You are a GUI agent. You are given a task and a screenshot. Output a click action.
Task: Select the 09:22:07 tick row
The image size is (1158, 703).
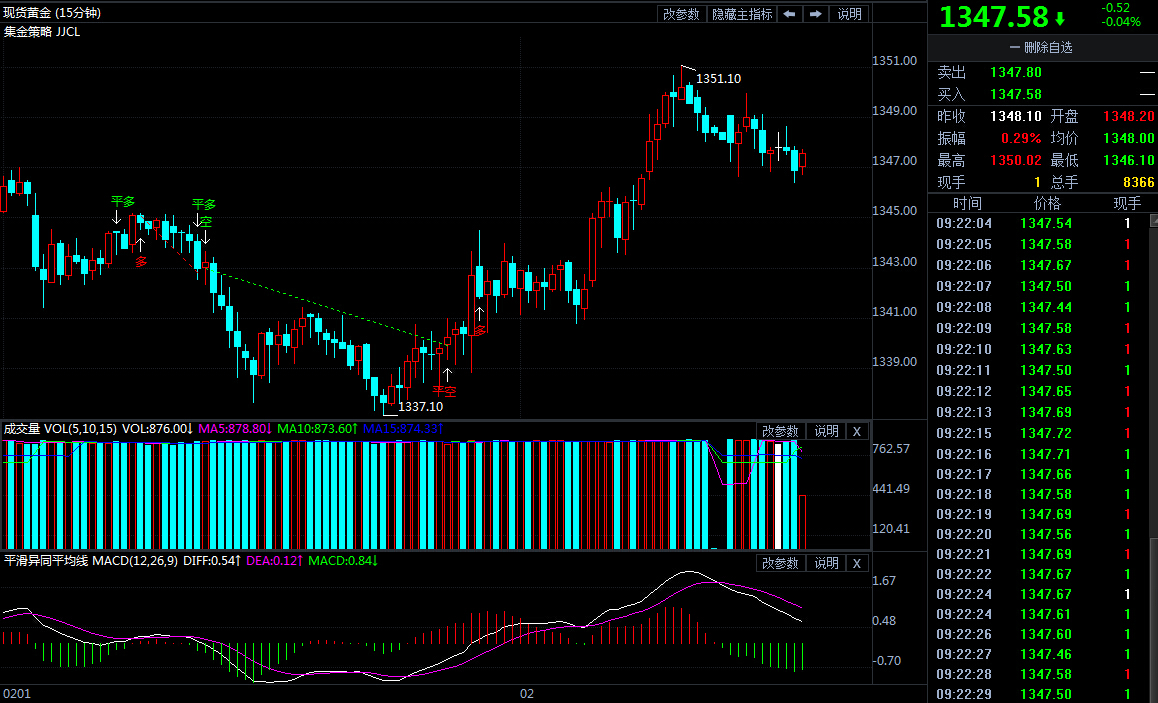click(1038, 286)
